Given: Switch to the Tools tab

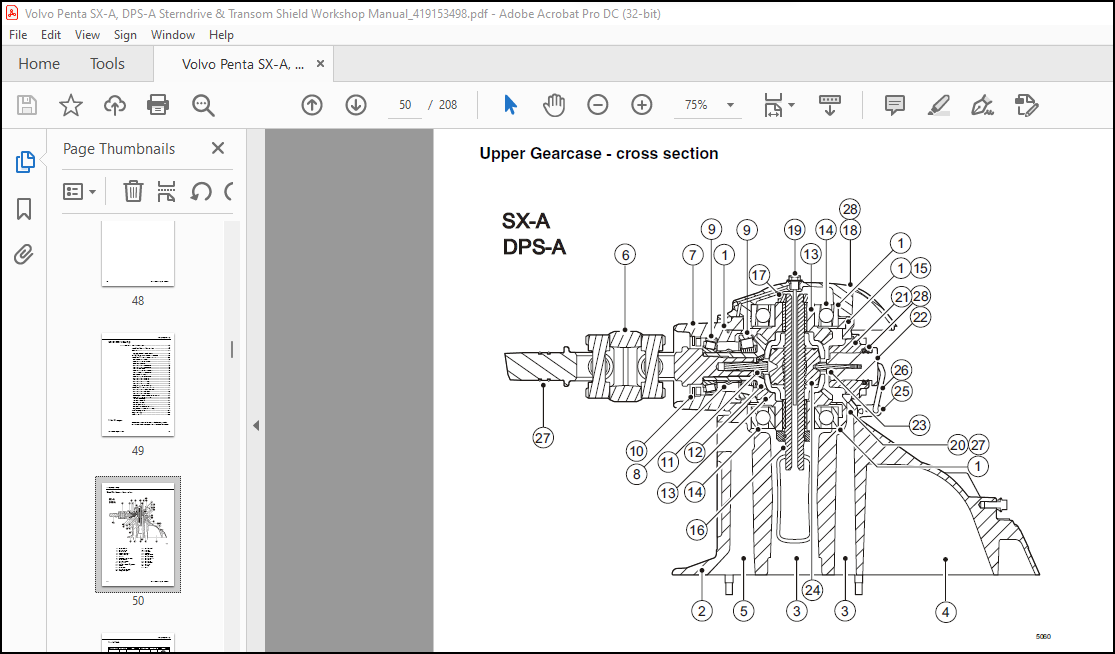Looking at the screenshot, I should tap(107, 64).
